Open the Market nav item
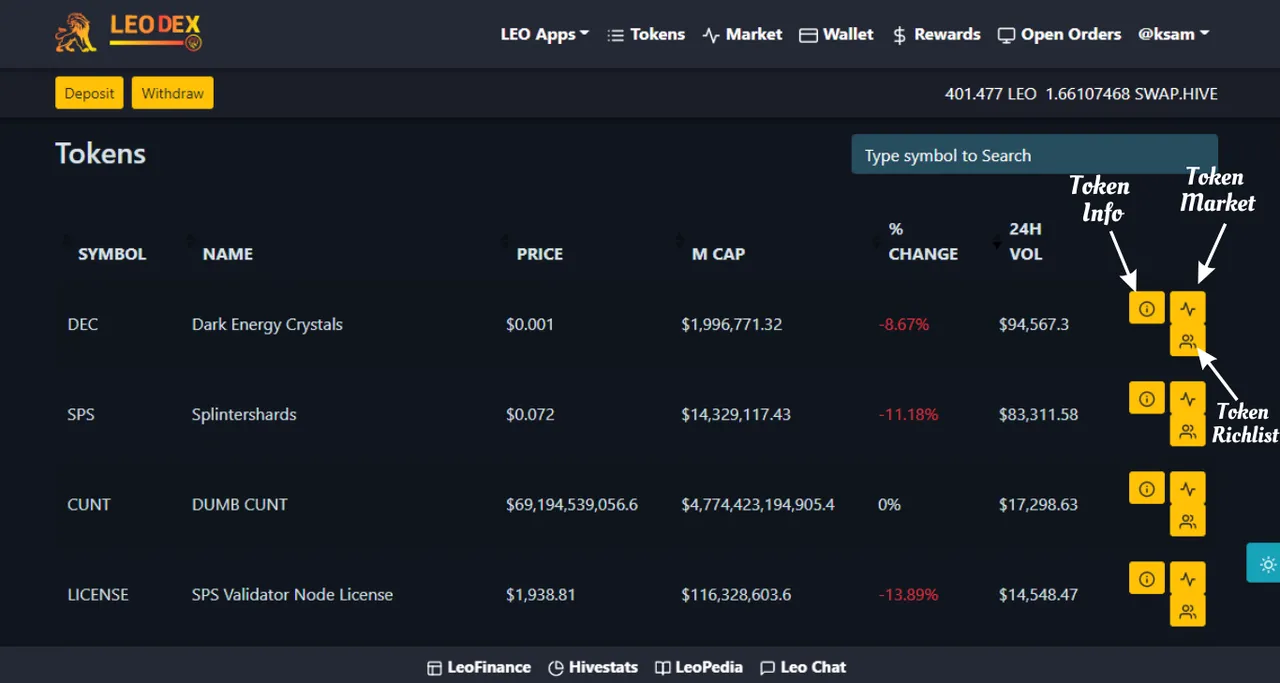 tap(742, 34)
